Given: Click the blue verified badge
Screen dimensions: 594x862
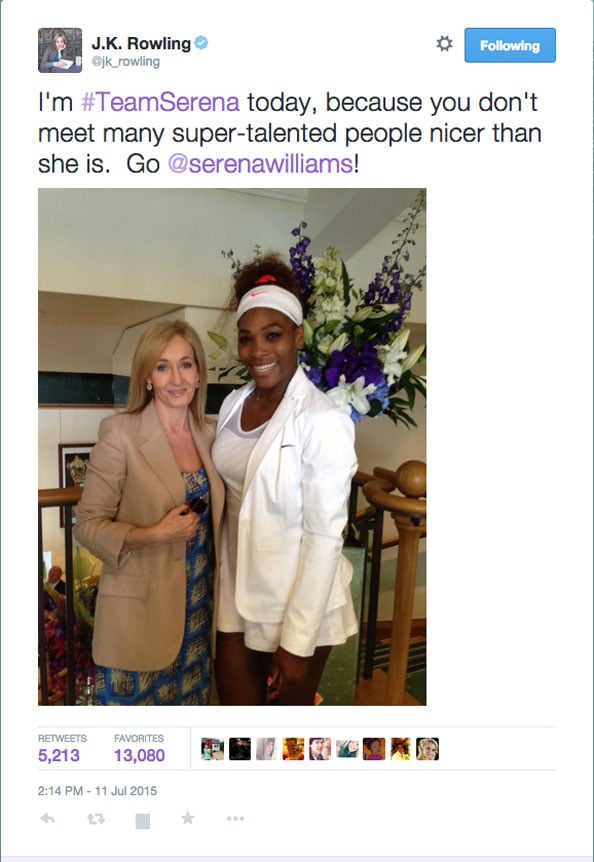Looking at the screenshot, I should 202,42.
